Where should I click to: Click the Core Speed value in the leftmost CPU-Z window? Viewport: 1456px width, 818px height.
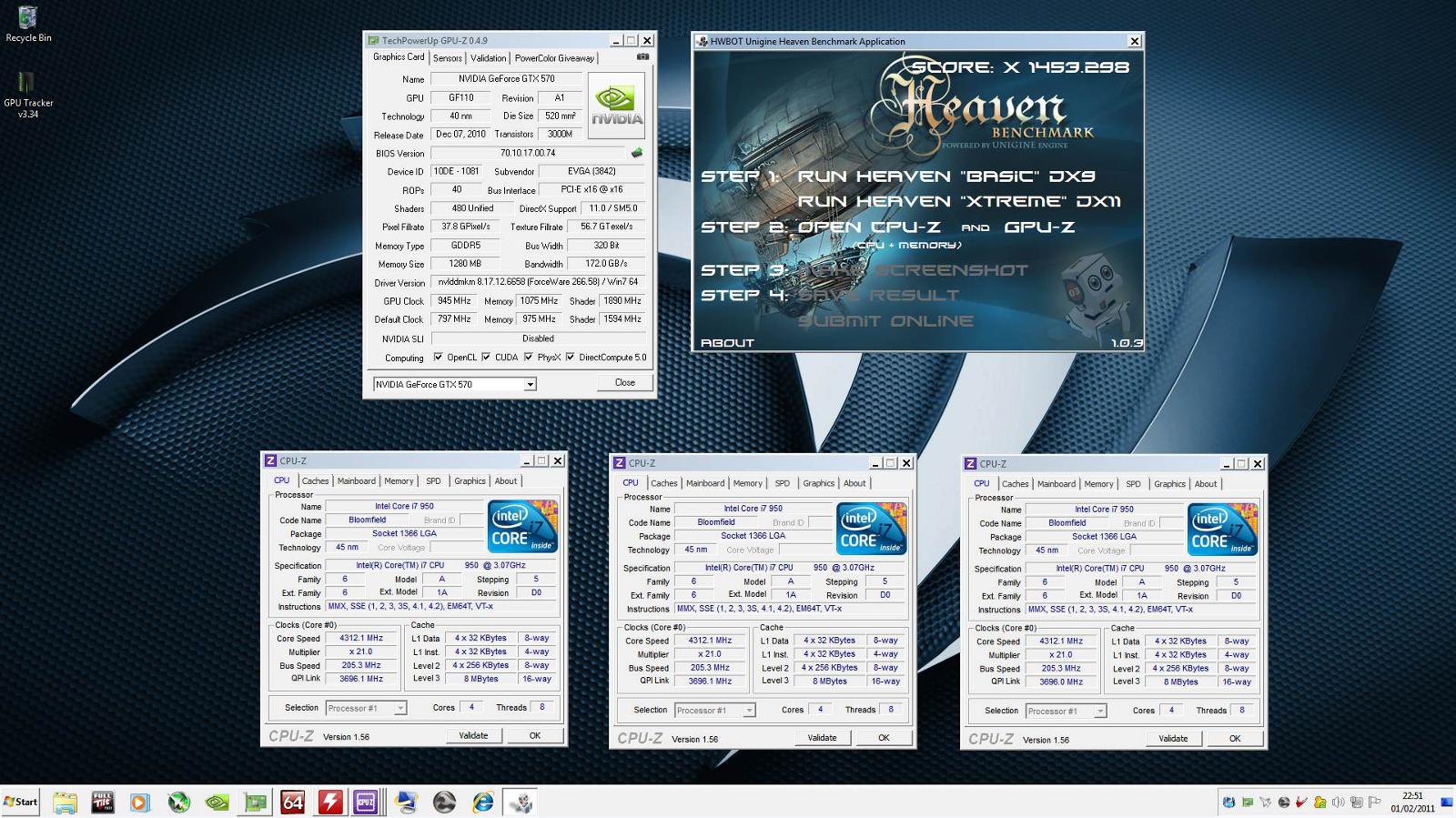[x=361, y=638]
